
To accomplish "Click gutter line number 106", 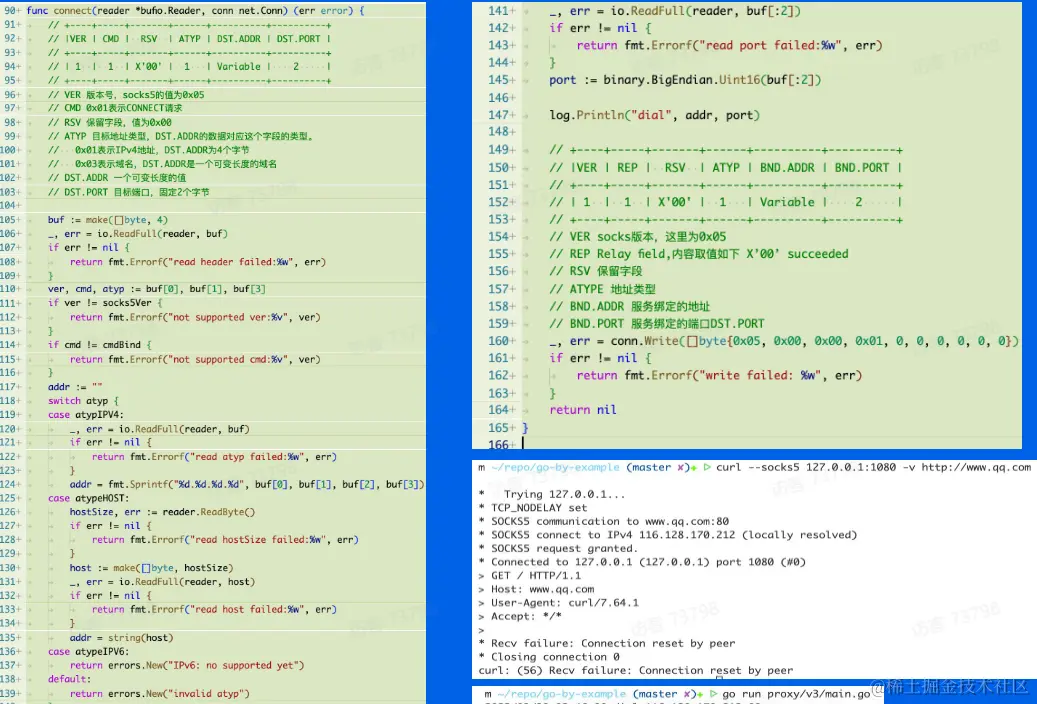I will point(10,234).
